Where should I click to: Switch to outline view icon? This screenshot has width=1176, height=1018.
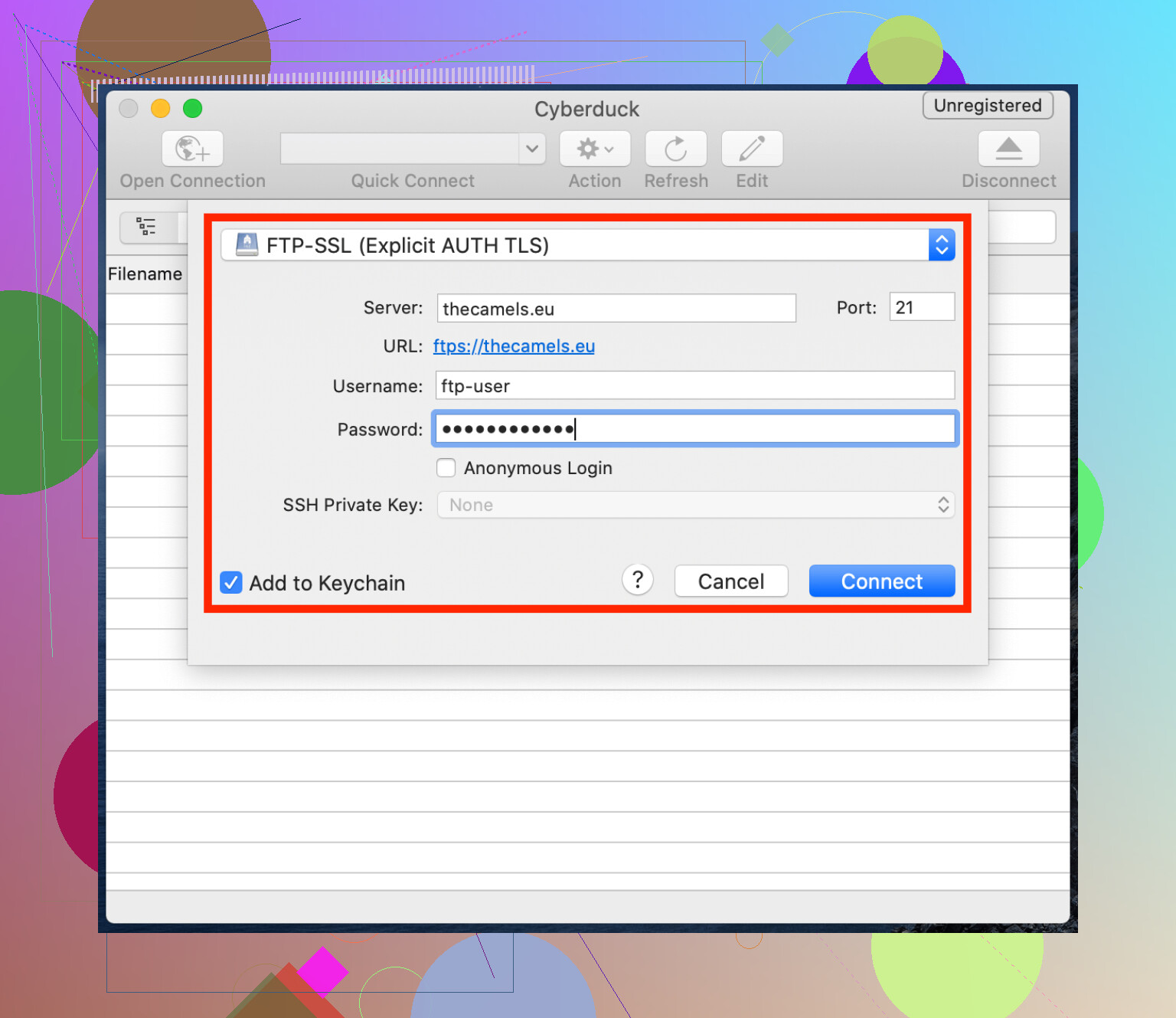point(146,227)
